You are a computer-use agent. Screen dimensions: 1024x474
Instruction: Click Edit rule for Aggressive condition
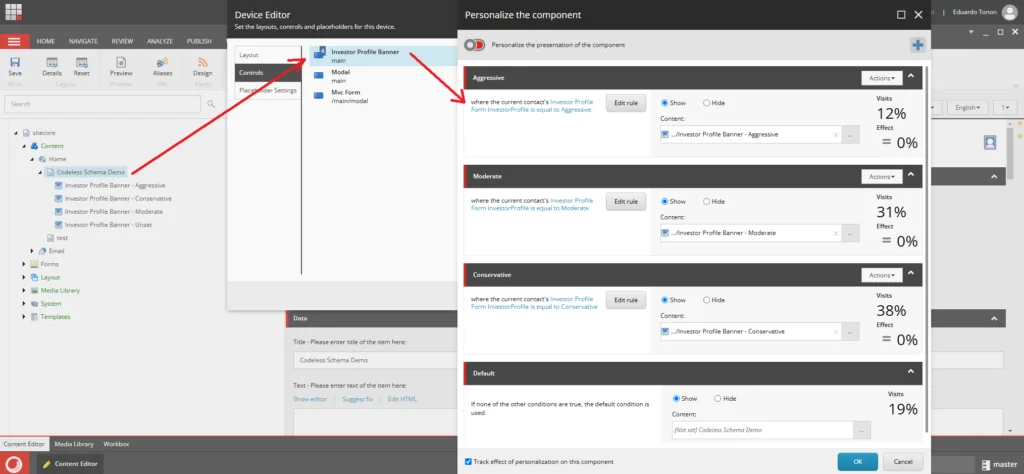pyautogui.click(x=626, y=103)
